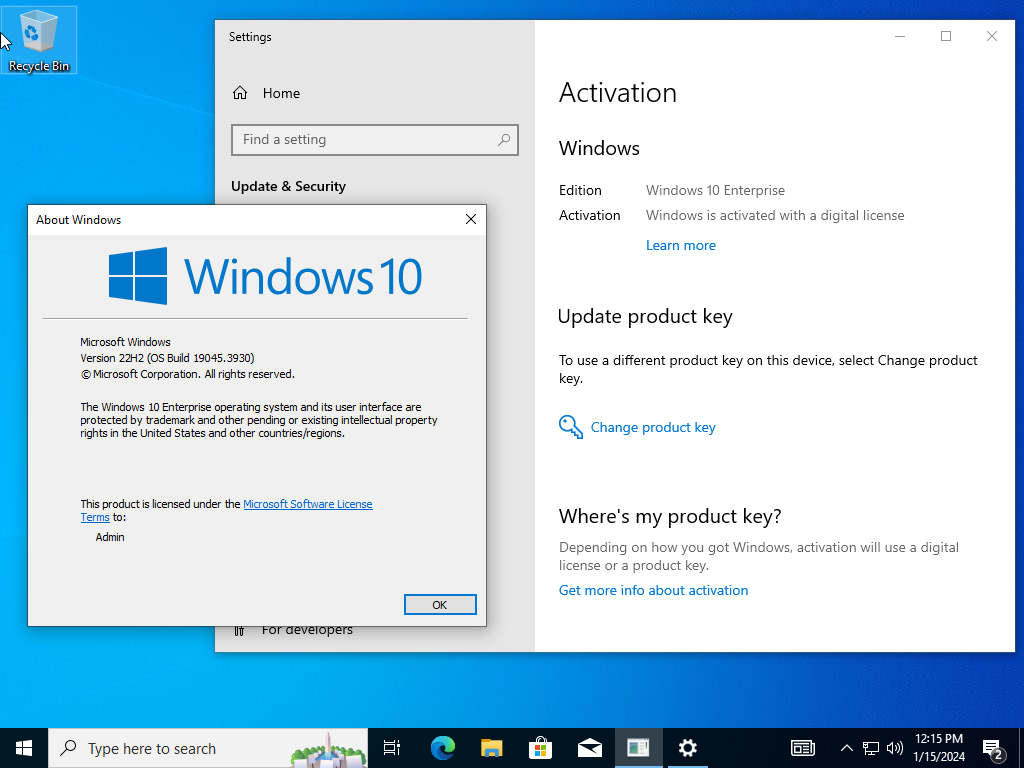Screen dimensions: 1024x768
Task: Open File Explorer from taskbar
Action: [x=492, y=748]
